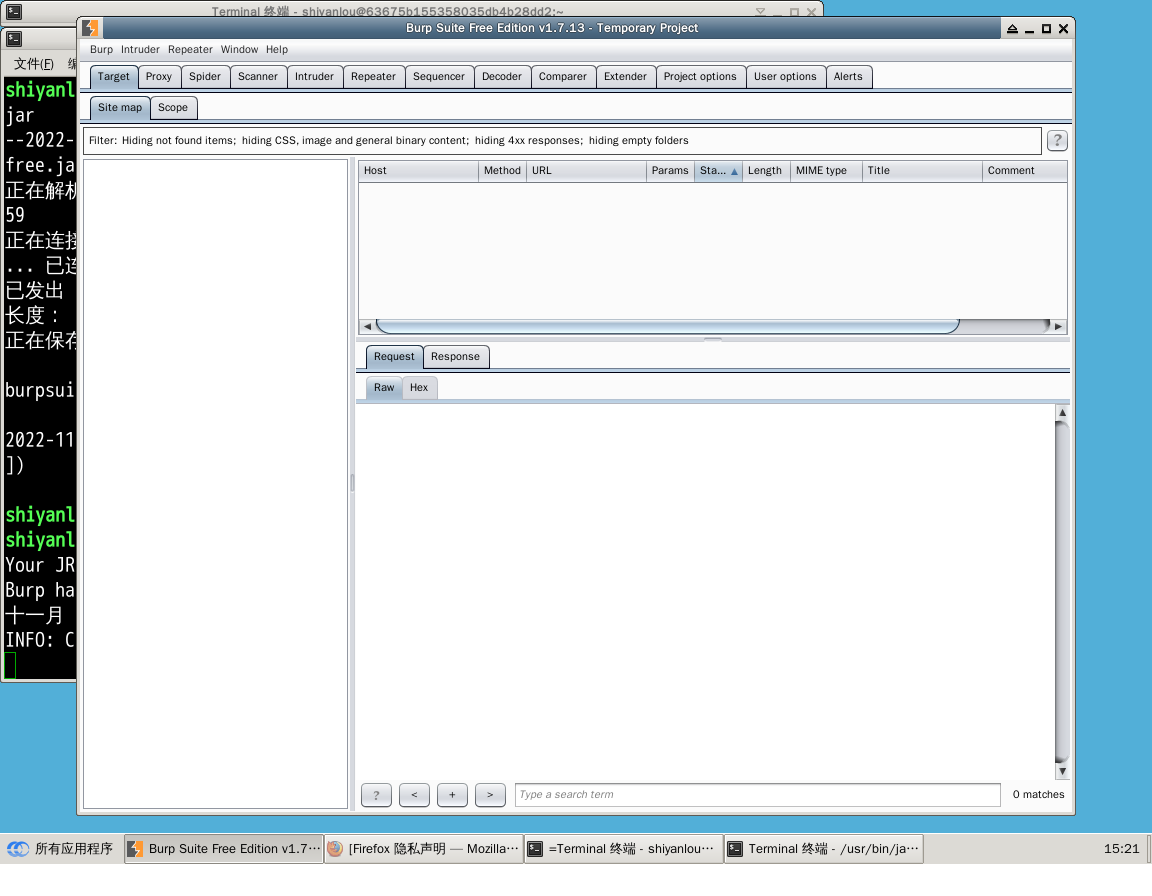Click the site map Filter bar

(562, 140)
